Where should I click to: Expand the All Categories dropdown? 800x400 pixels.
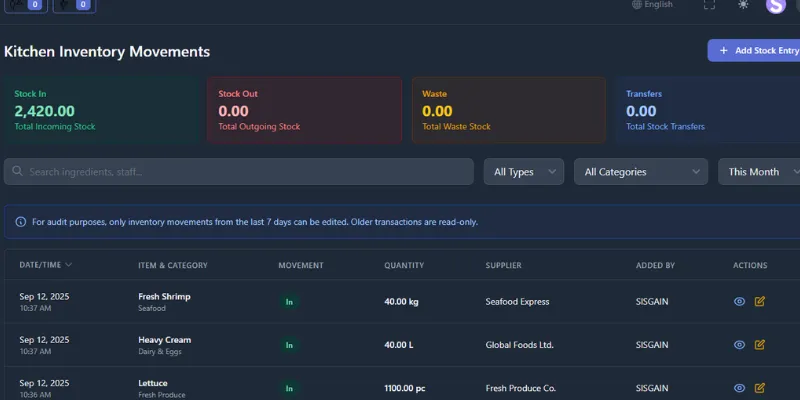click(641, 172)
